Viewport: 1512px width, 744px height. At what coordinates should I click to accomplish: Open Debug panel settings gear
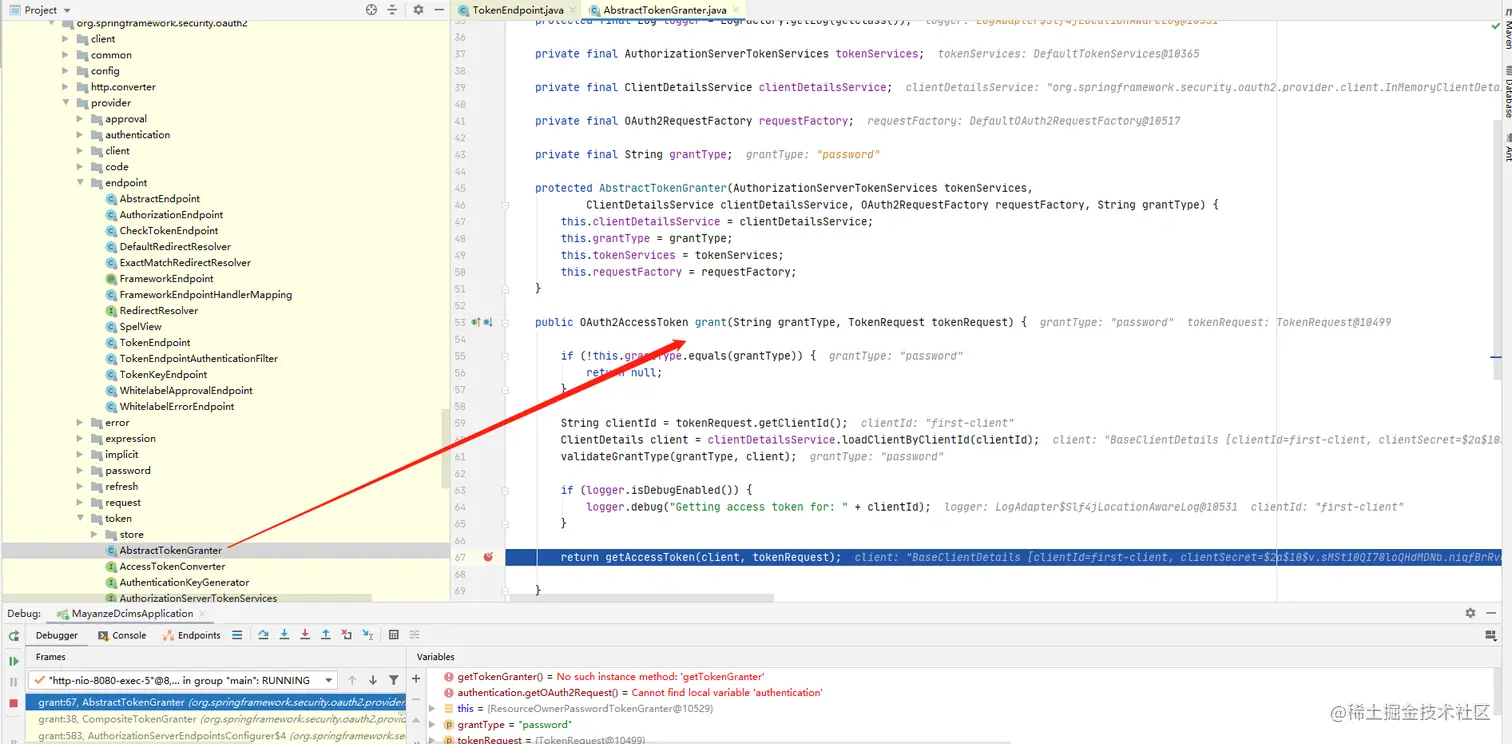pos(1470,613)
